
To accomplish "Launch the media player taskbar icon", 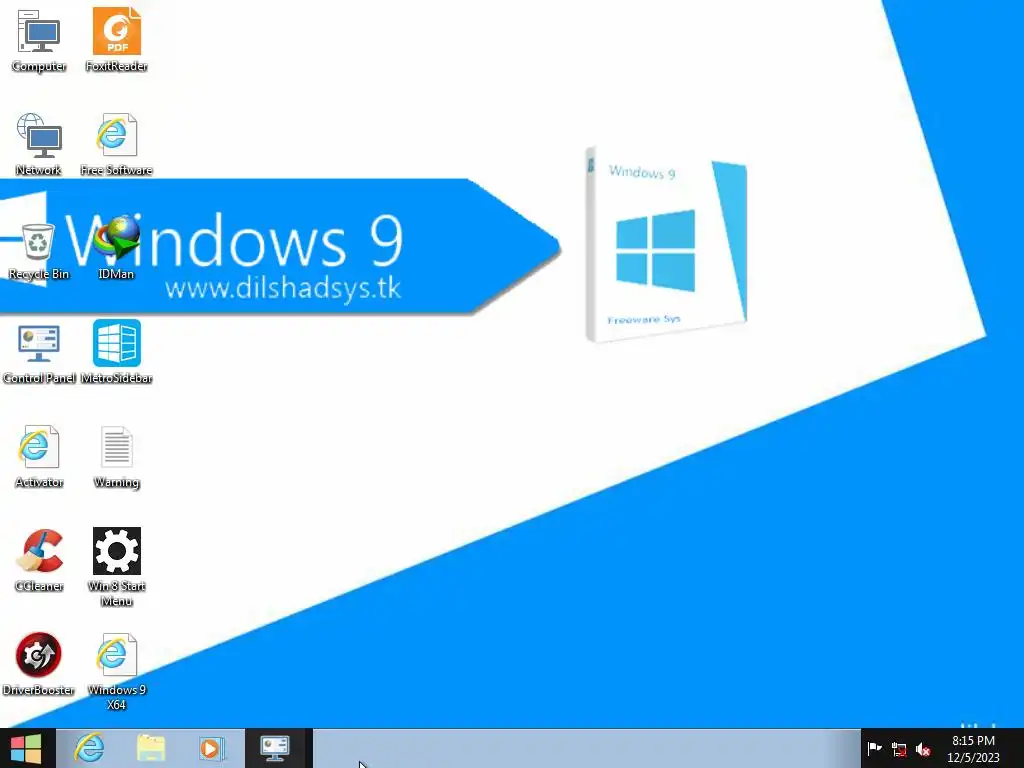I will tap(212, 748).
